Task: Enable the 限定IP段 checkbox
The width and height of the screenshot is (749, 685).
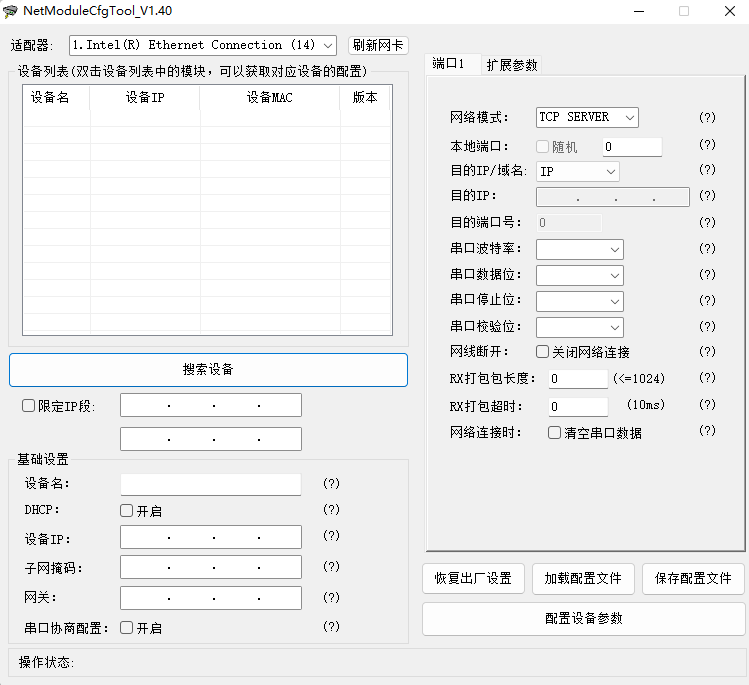Action: pyautogui.click(x=29, y=406)
